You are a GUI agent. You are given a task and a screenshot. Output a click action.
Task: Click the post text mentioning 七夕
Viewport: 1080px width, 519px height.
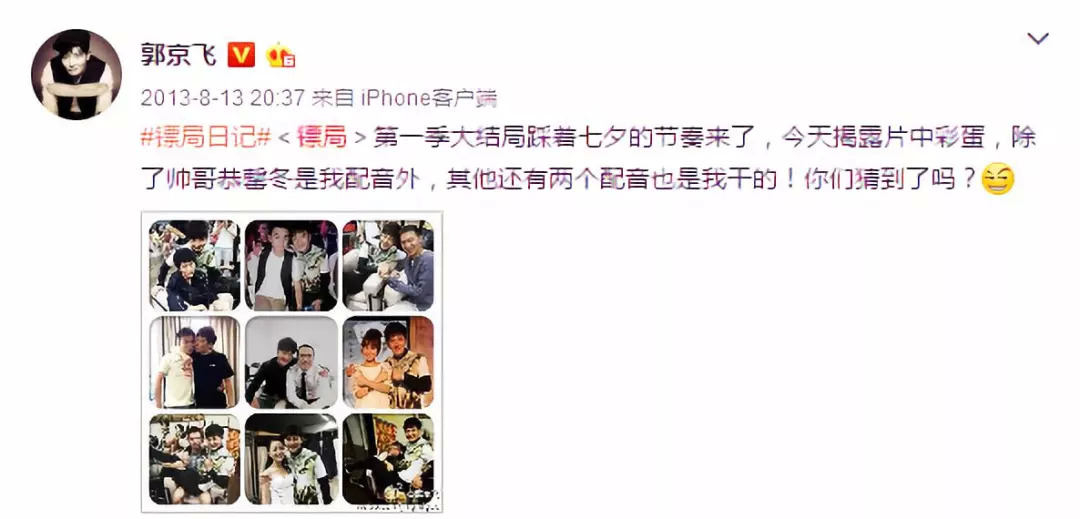point(705,140)
